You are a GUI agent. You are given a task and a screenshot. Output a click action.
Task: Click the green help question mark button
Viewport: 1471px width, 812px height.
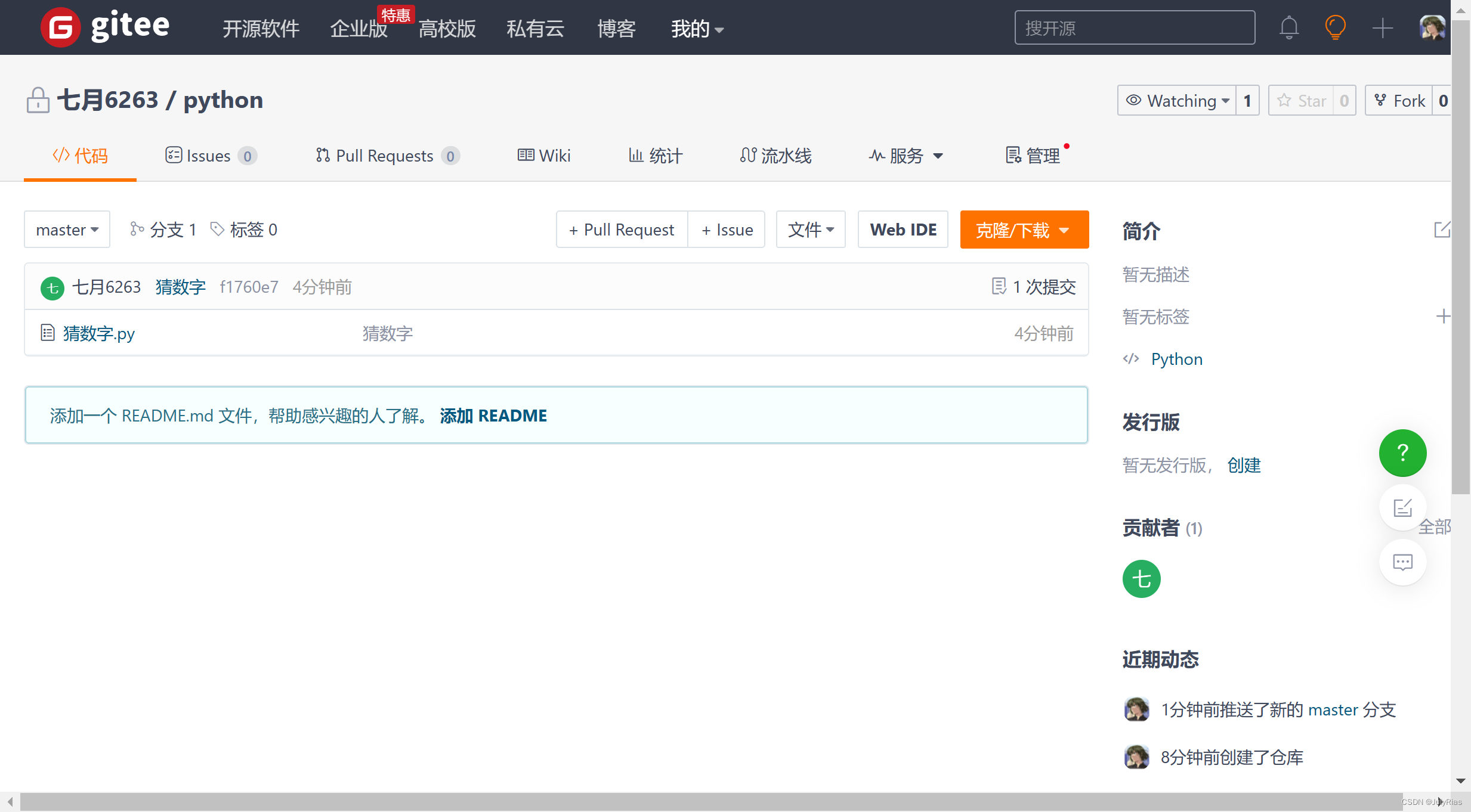click(1402, 453)
